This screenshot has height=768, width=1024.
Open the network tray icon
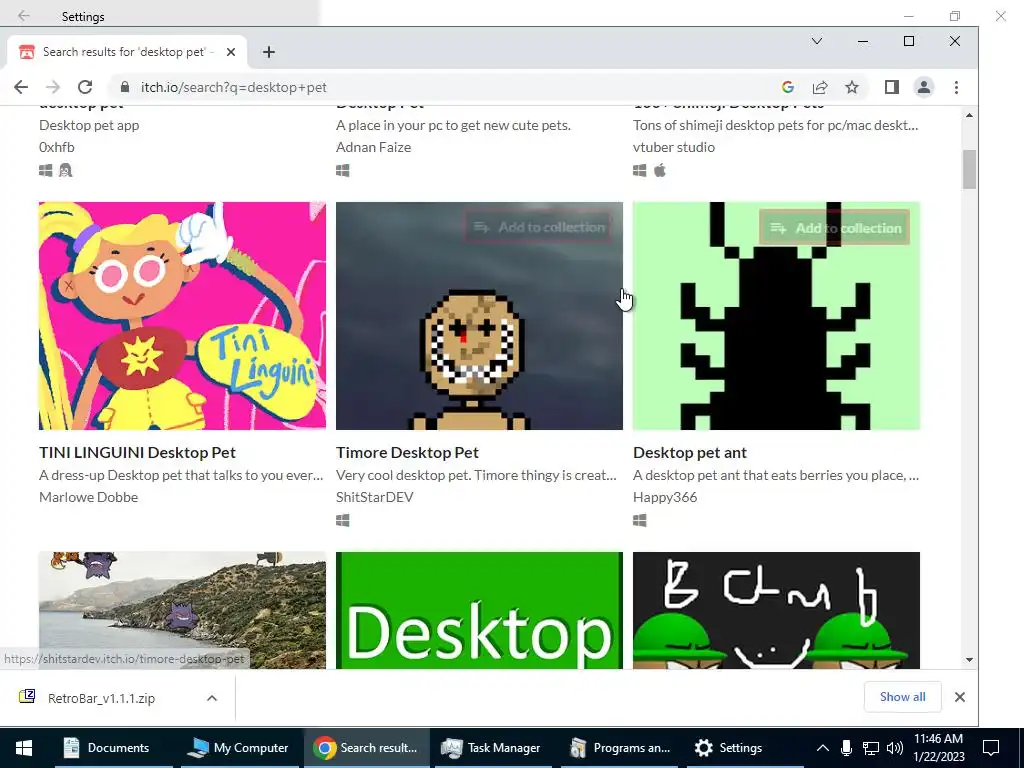point(871,748)
